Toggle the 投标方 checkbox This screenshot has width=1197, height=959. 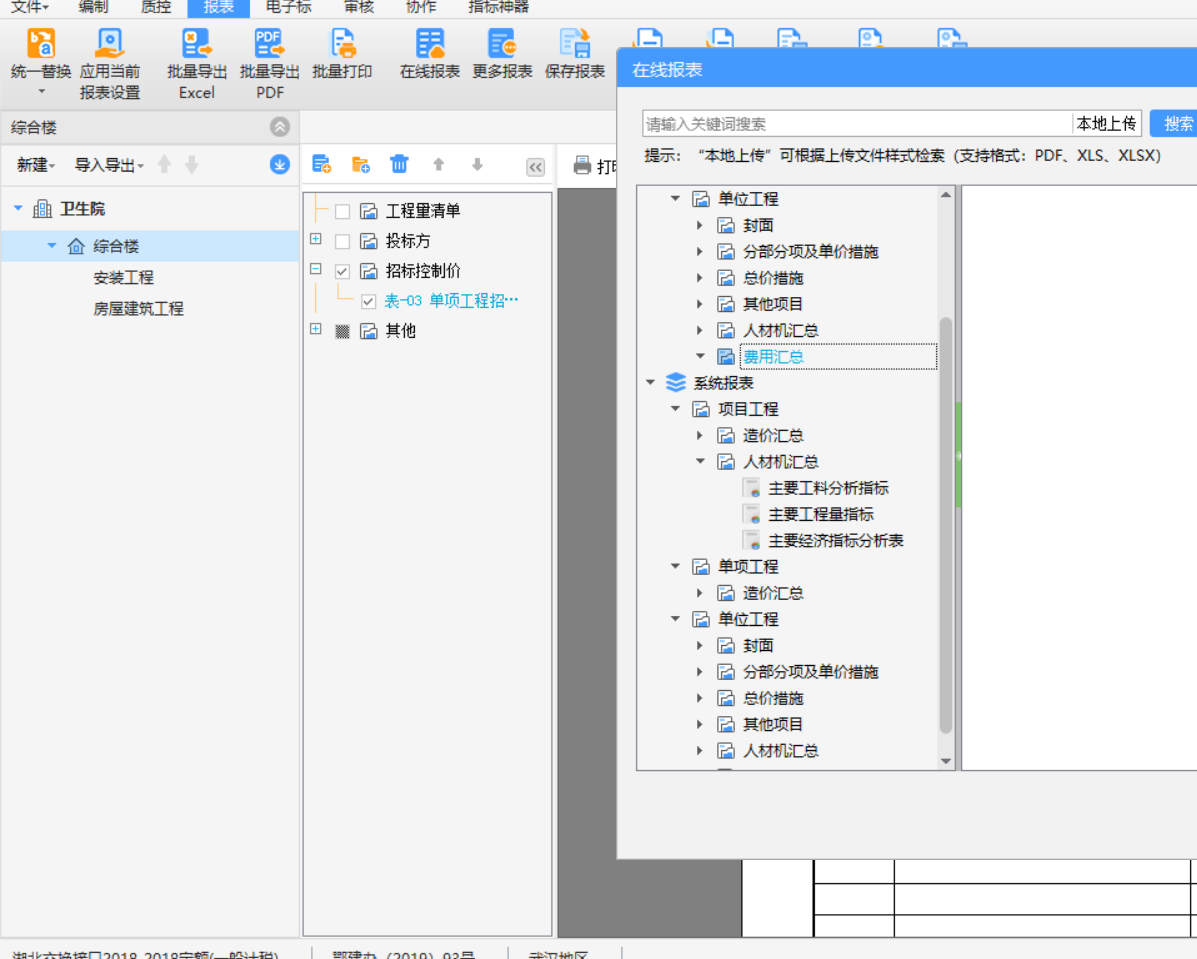click(x=343, y=241)
